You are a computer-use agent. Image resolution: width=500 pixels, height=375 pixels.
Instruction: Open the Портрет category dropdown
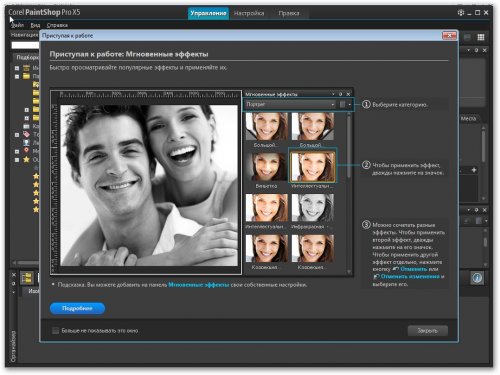(290, 104)
